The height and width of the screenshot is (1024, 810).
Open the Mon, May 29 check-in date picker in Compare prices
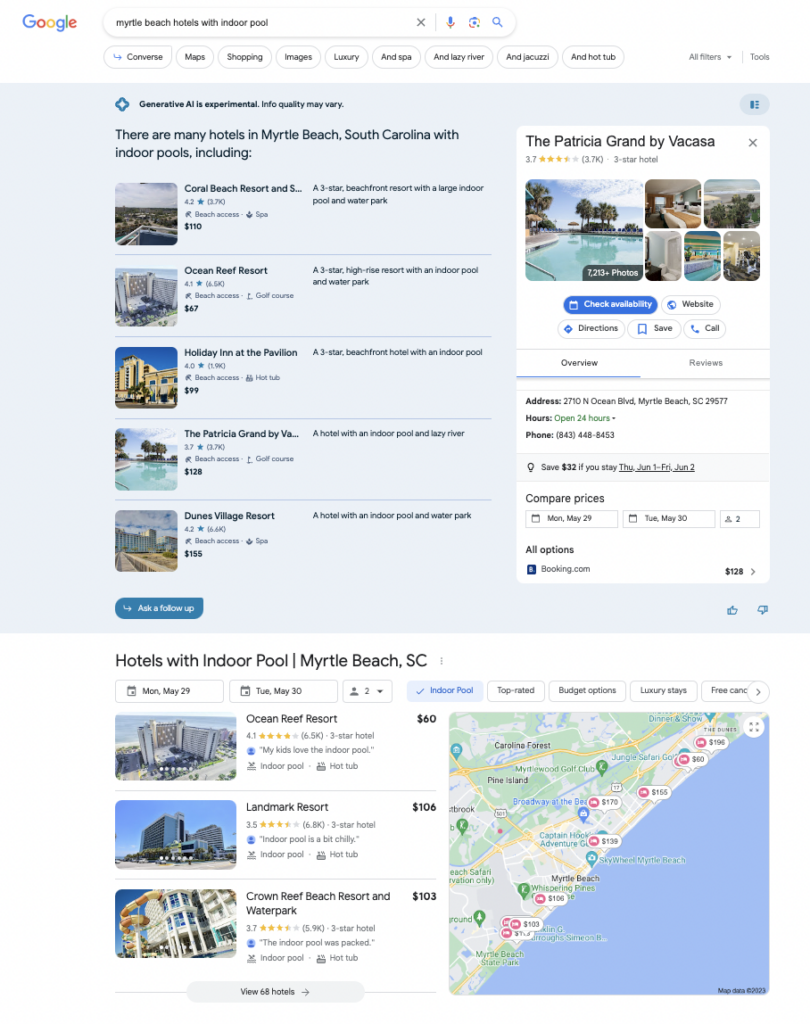572,519
